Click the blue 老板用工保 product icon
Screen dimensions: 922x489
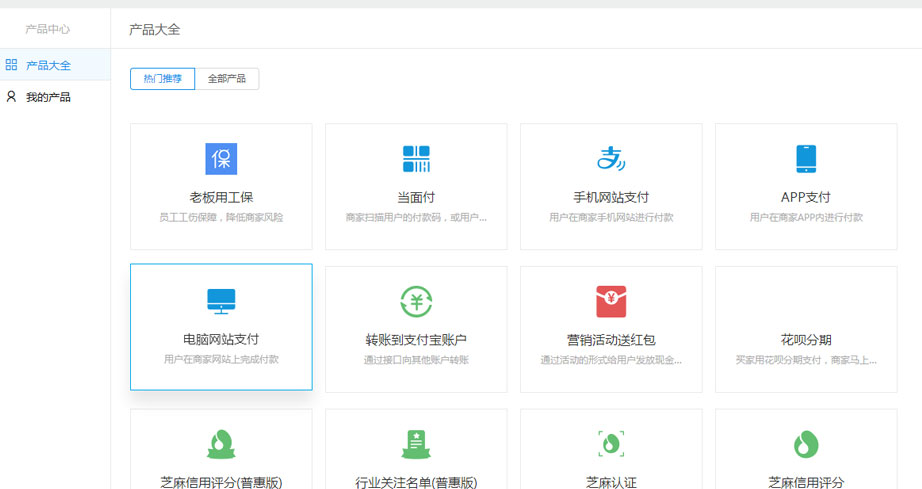[x=221, y=159]
